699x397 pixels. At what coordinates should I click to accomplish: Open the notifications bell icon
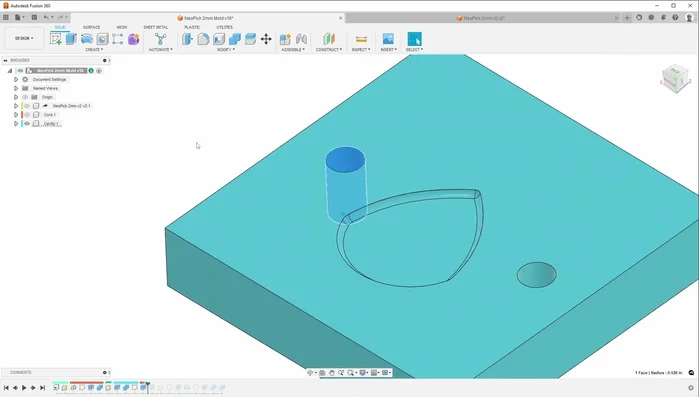tap(663, 17)
